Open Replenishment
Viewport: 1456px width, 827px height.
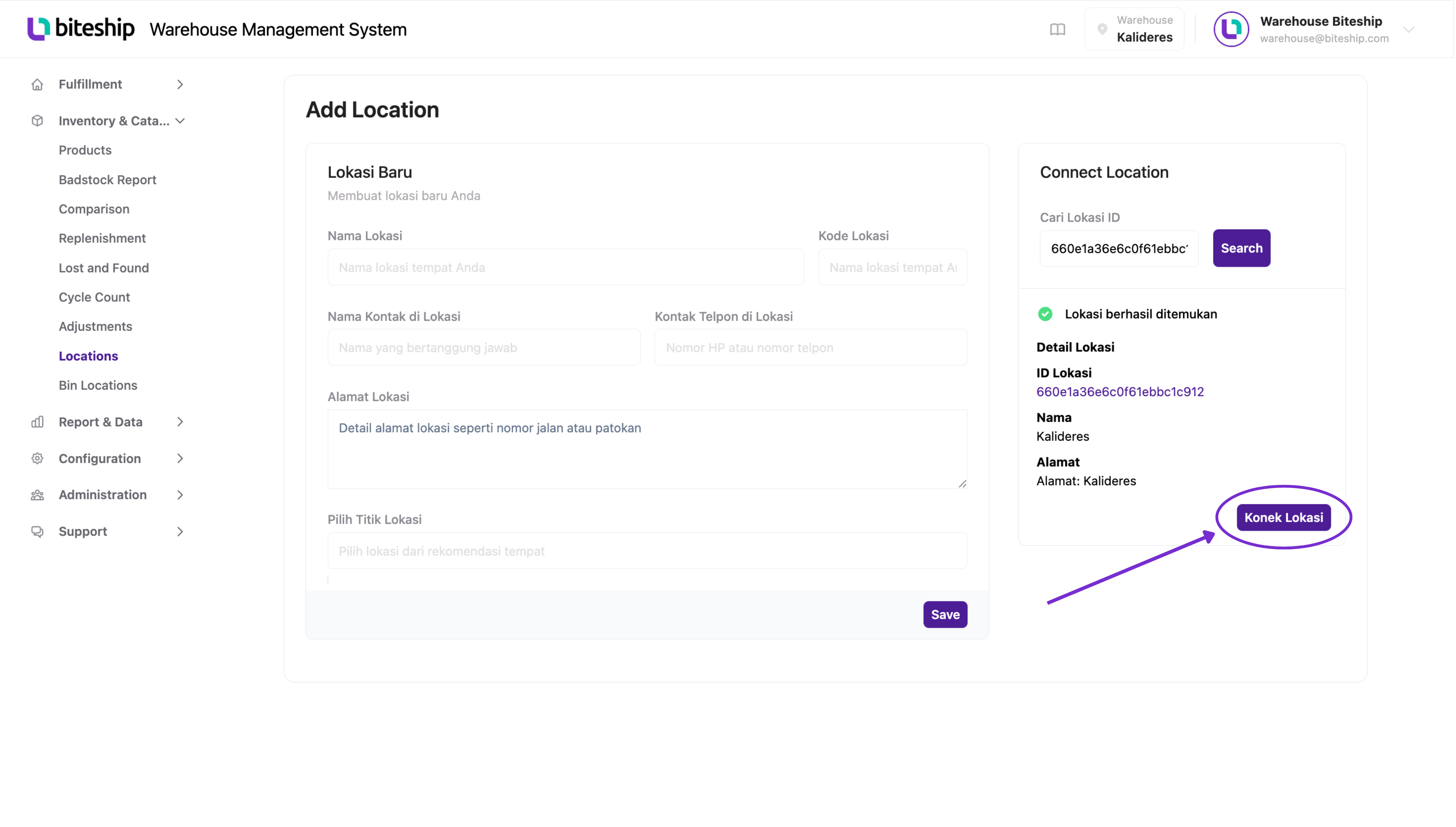(102, 238)
